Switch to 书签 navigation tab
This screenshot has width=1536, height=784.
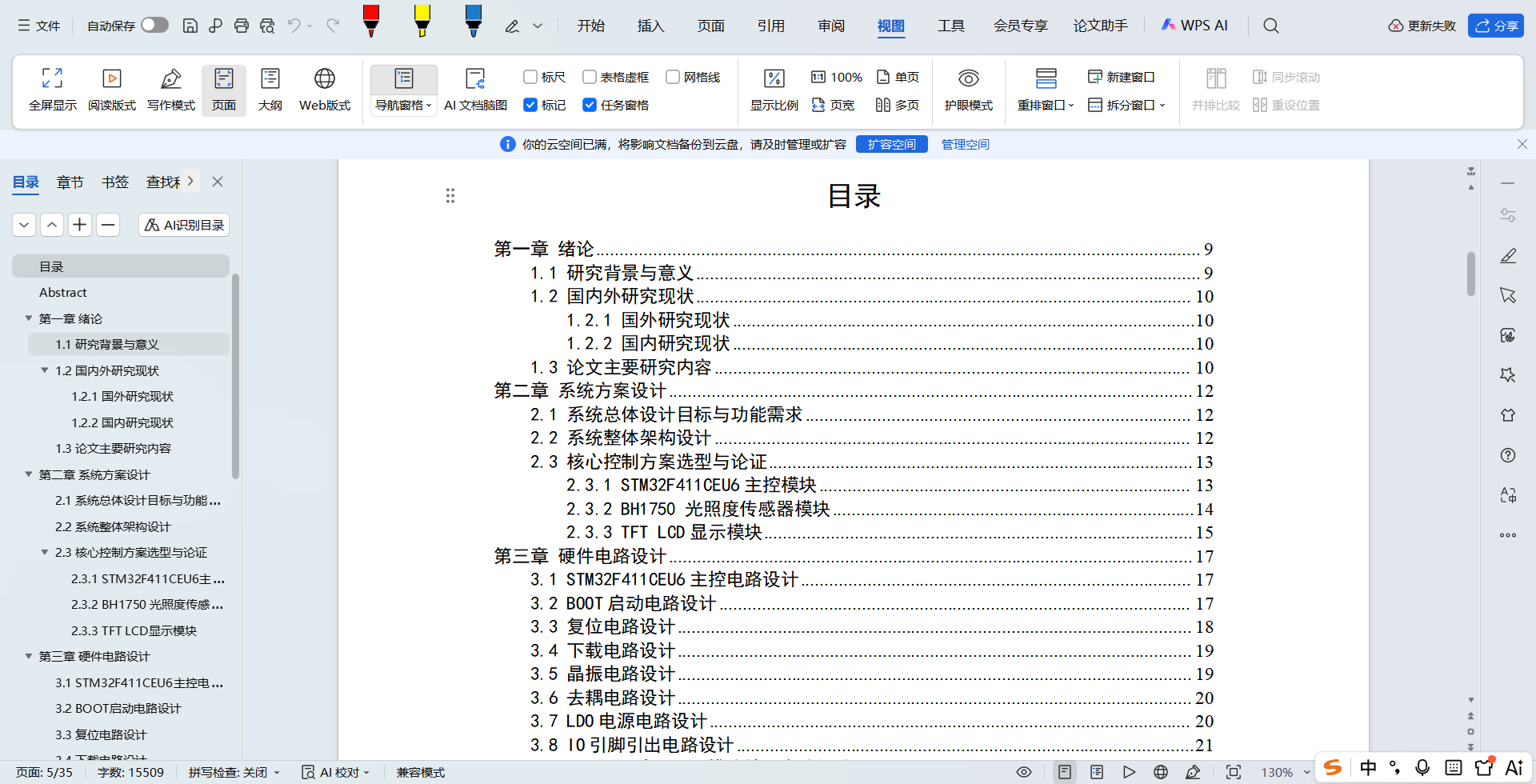115,182
